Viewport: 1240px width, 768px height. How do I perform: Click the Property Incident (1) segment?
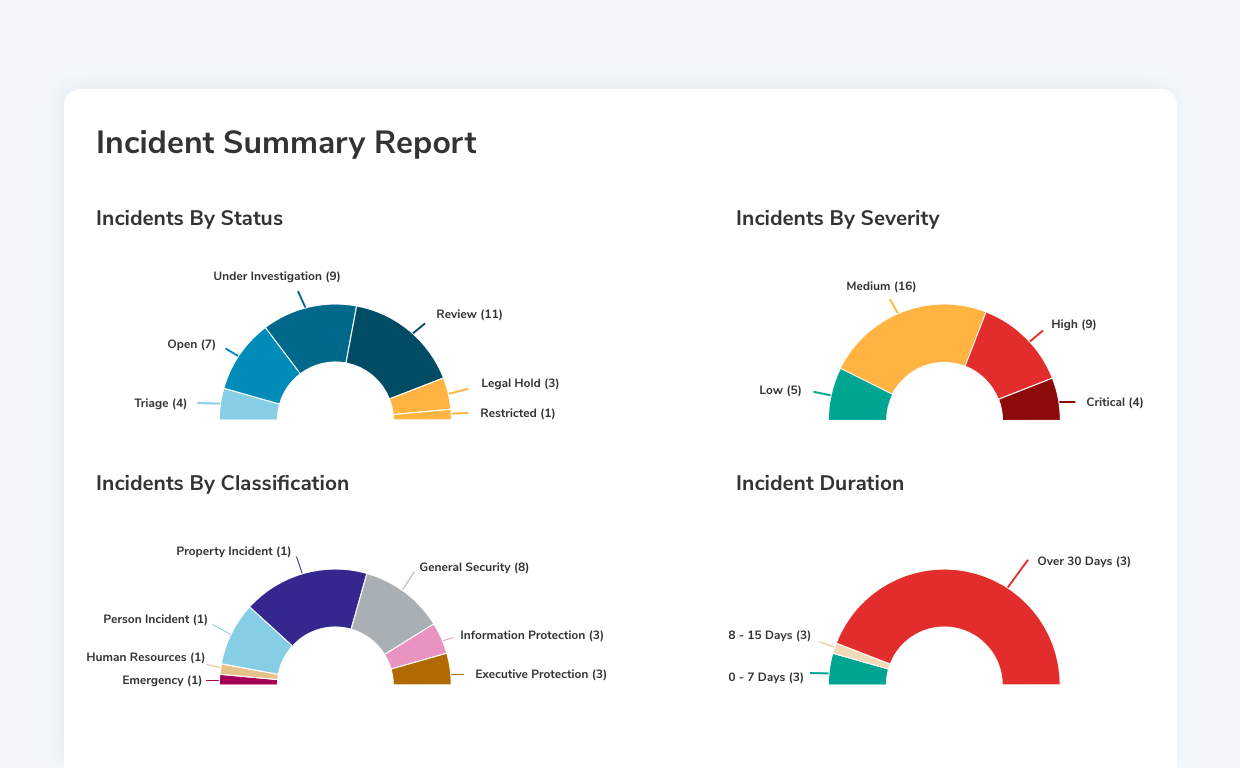320,595
